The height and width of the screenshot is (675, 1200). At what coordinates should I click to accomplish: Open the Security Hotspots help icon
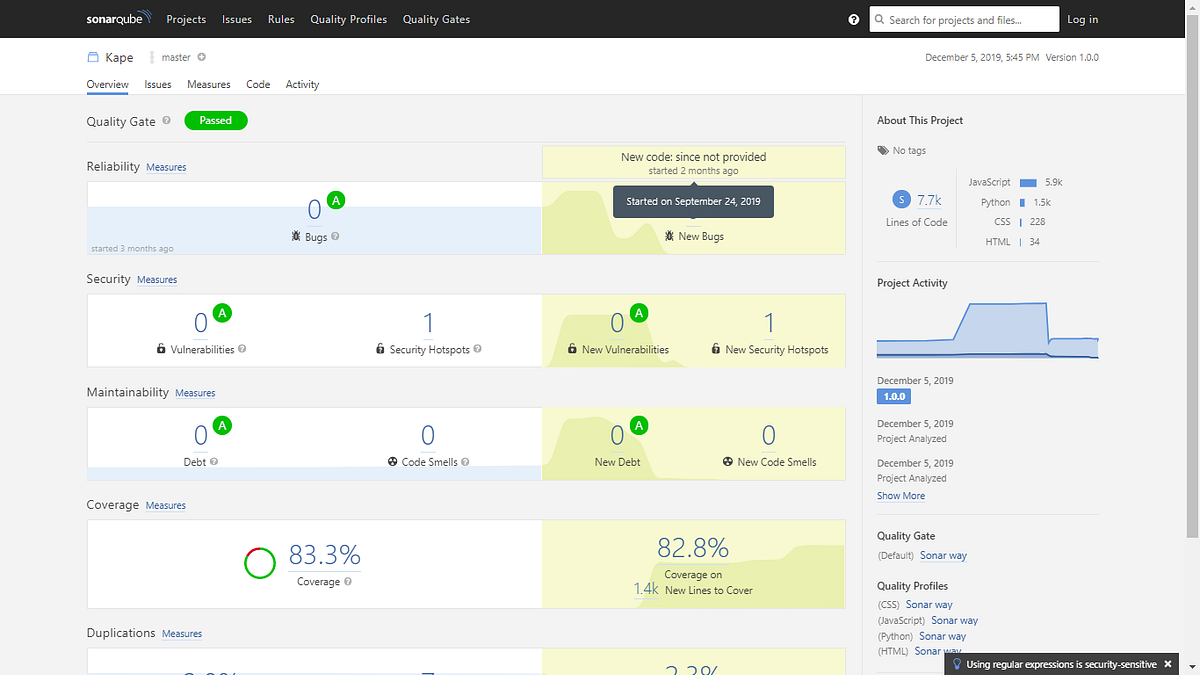pyautogui.click(x=477, y=350)
